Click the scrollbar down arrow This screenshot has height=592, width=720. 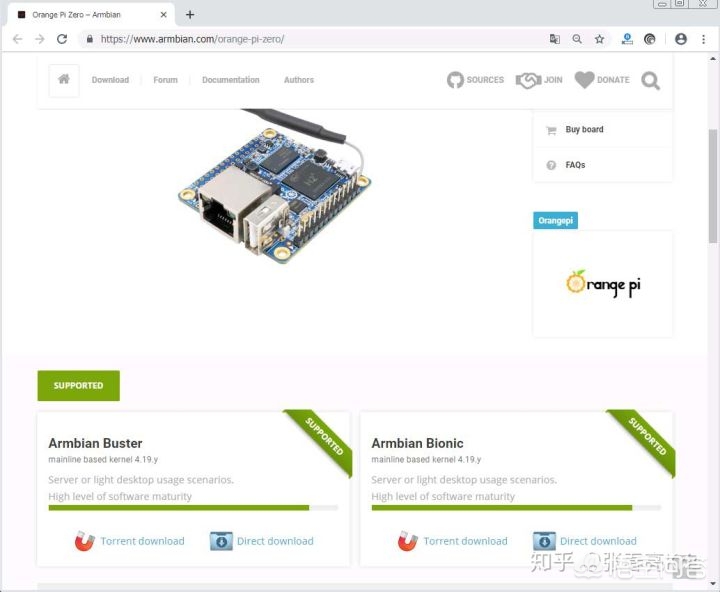tap(713, 583)
